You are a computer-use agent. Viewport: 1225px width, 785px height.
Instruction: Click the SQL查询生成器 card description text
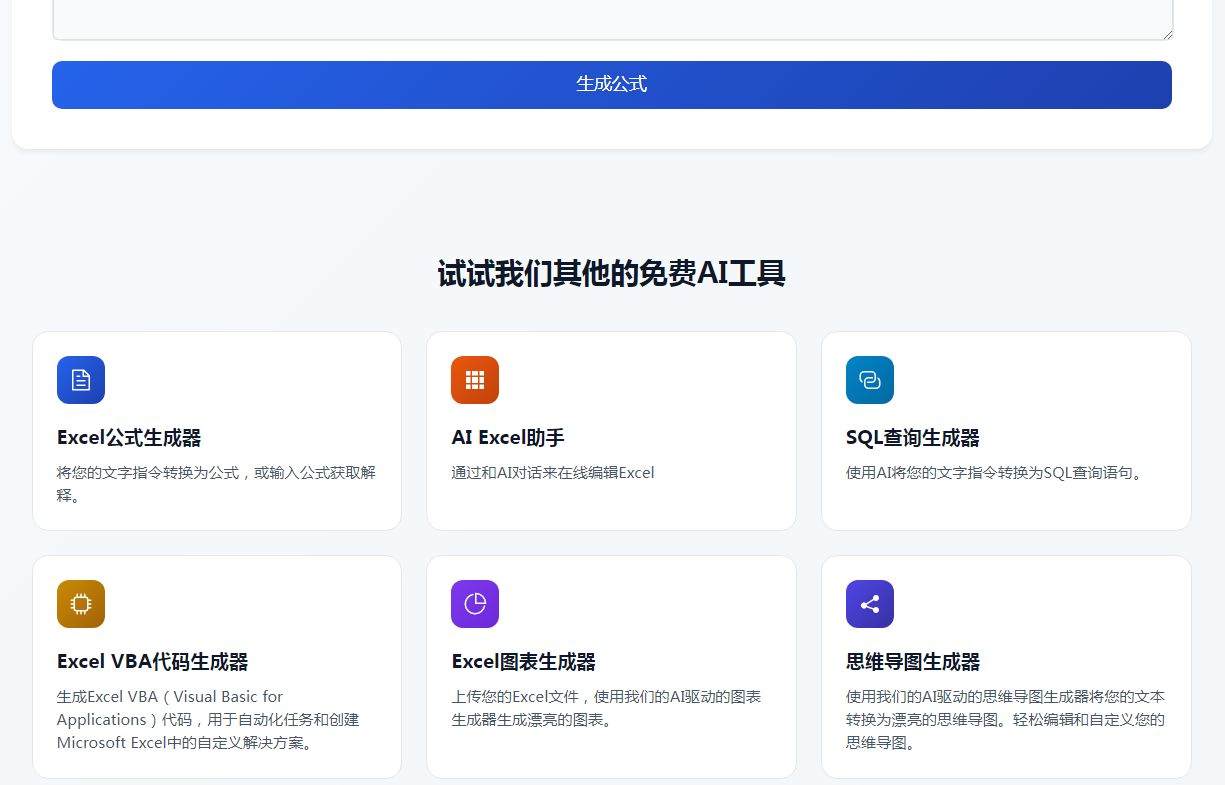pyautogui.click(x=993, y=473)
